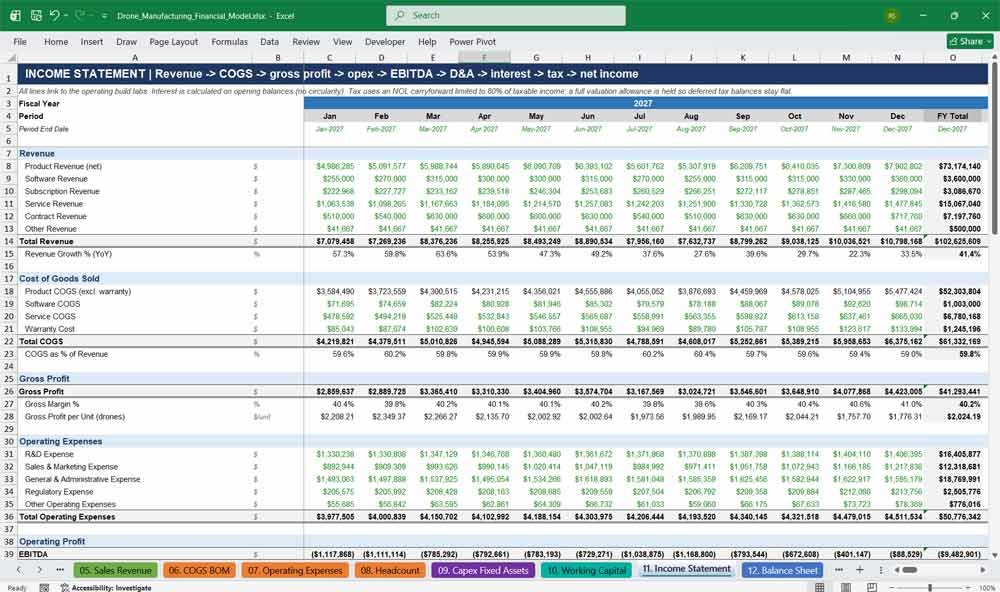The image size is (1000, 592).
Task: Open Accessibility: Investigate status item
Action: [106, 588]
